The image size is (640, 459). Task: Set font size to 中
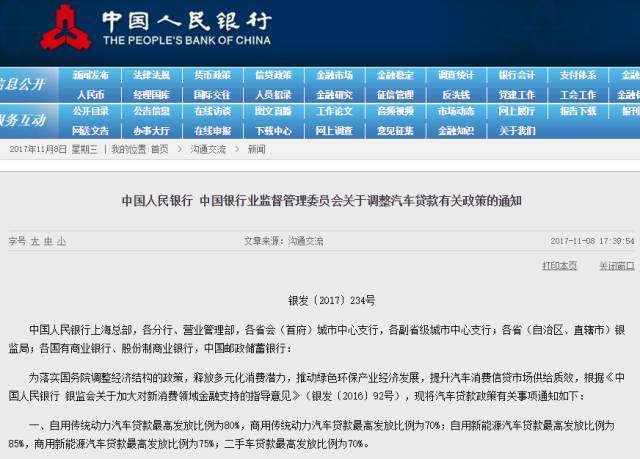click(48, 242)
